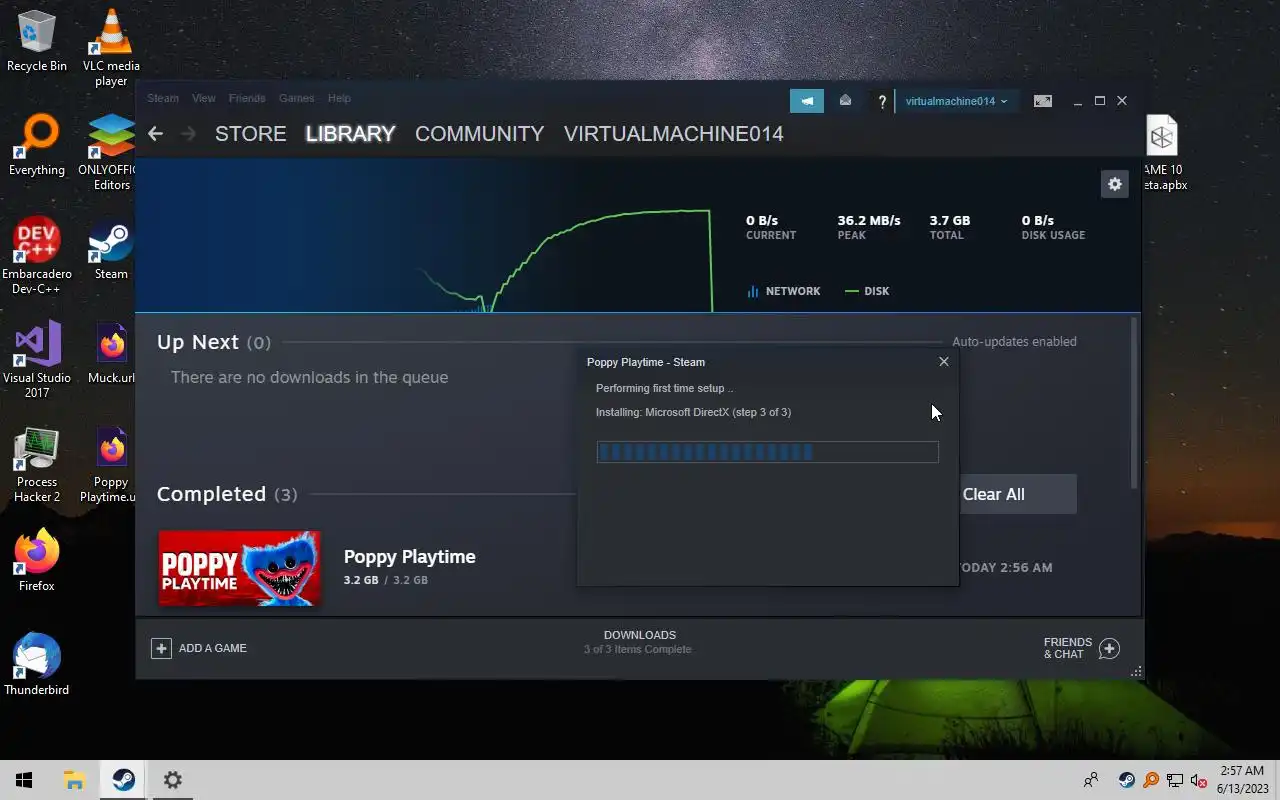
Task: Open downloads settings gear icon
Action: click(1115, 184)
